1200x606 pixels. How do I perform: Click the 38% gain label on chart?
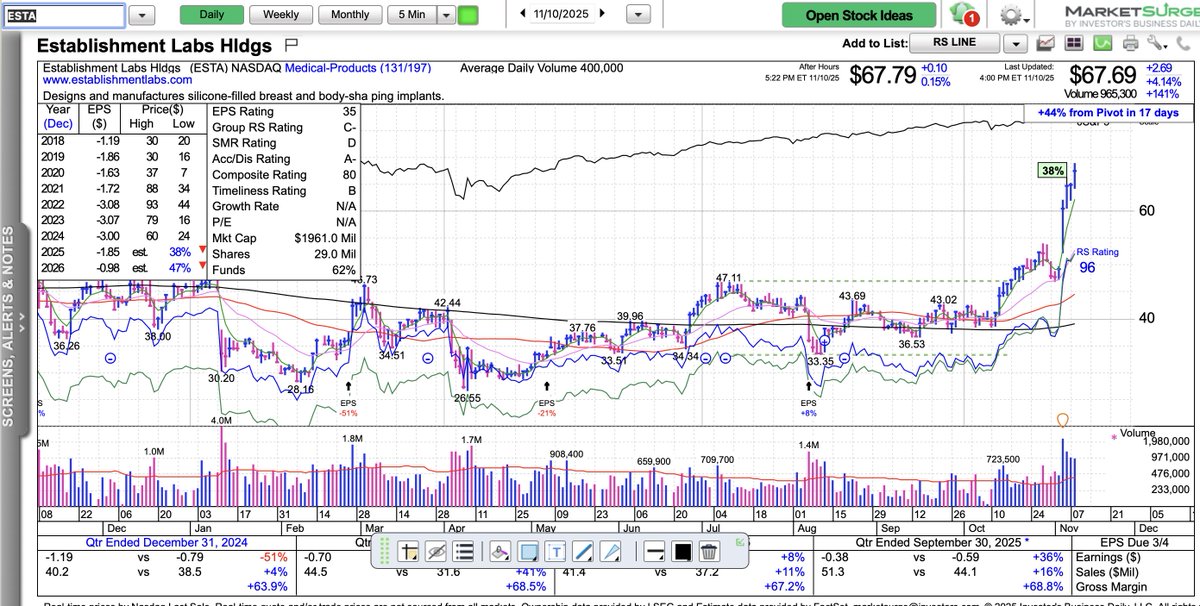1052,171
